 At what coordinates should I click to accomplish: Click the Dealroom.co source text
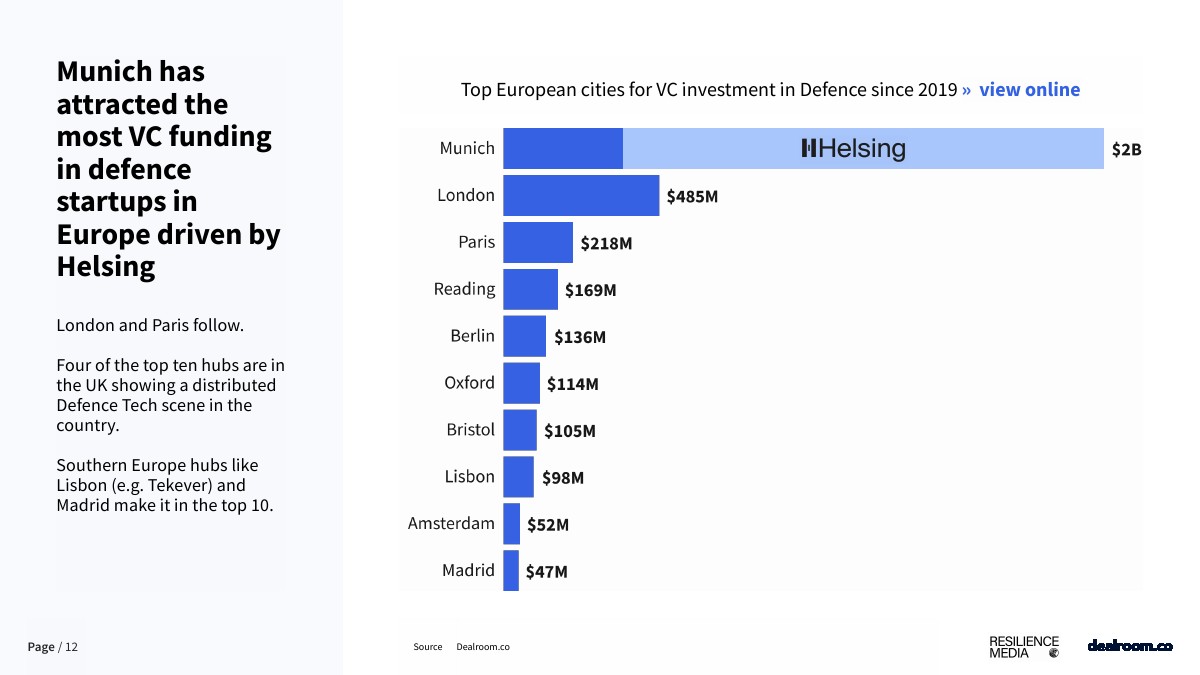click(483, 647)
